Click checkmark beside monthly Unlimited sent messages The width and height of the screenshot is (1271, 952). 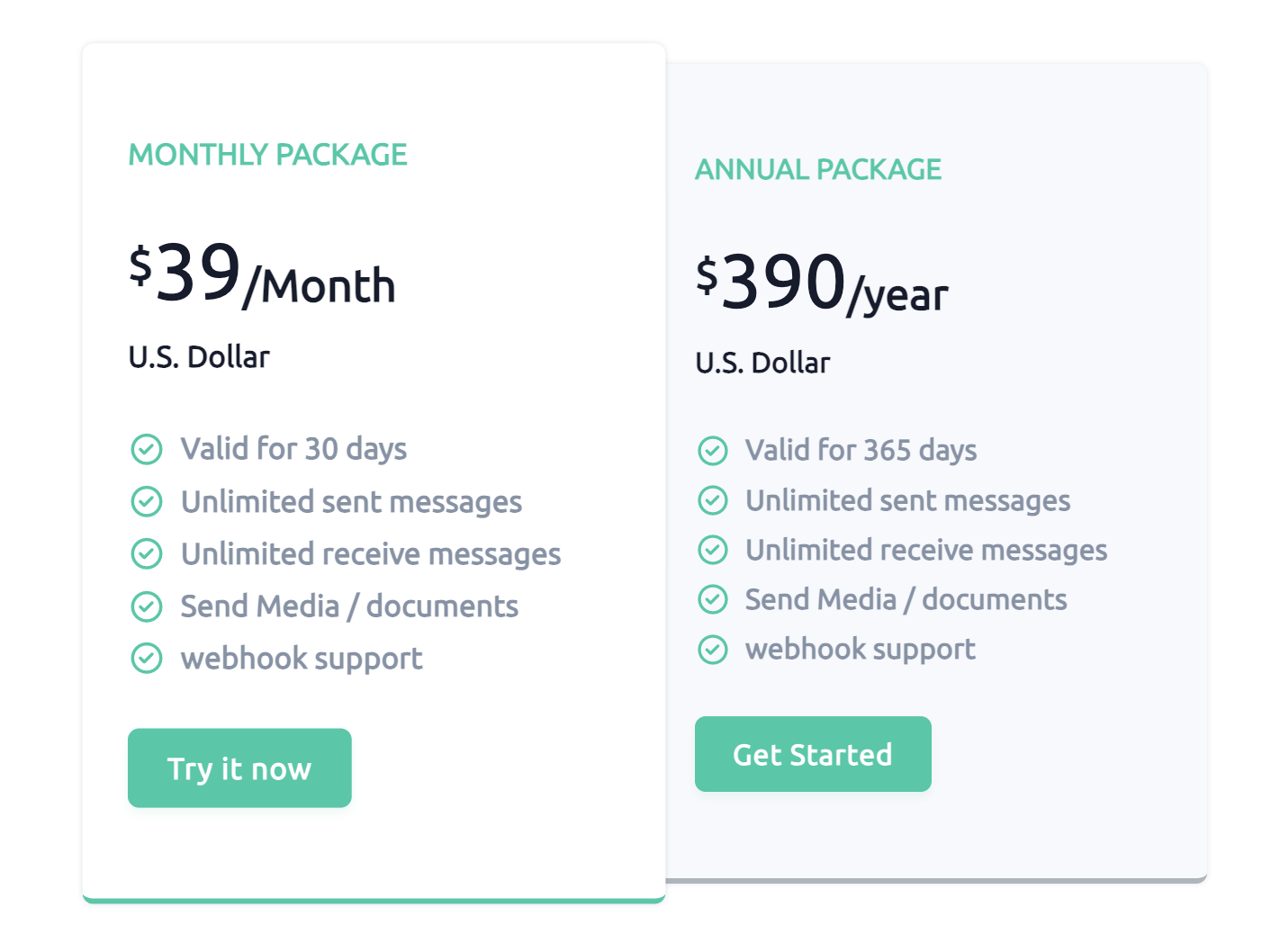147,501
